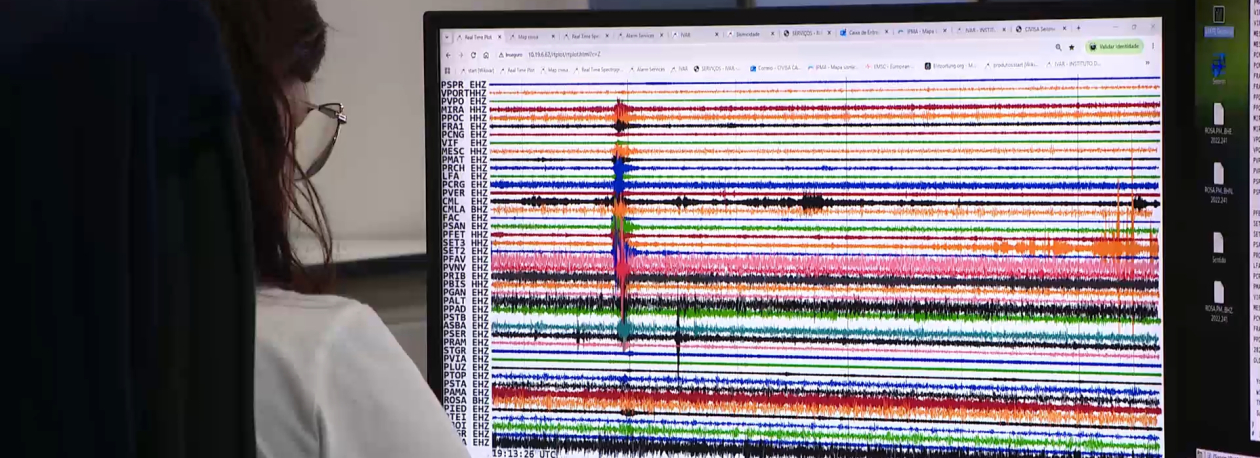Click the MIRA HHZ channel label
Viewport: 1260px width, 458px height.
464,109
